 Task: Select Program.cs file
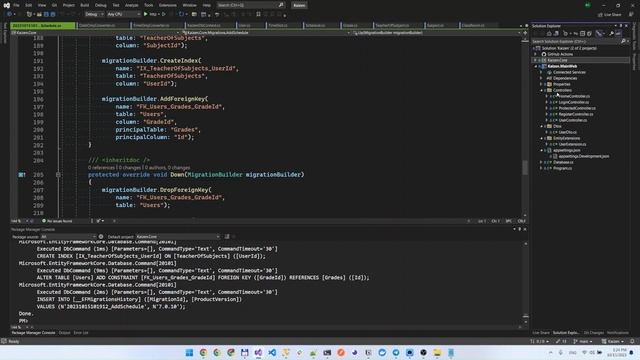(x=562, y=168)
